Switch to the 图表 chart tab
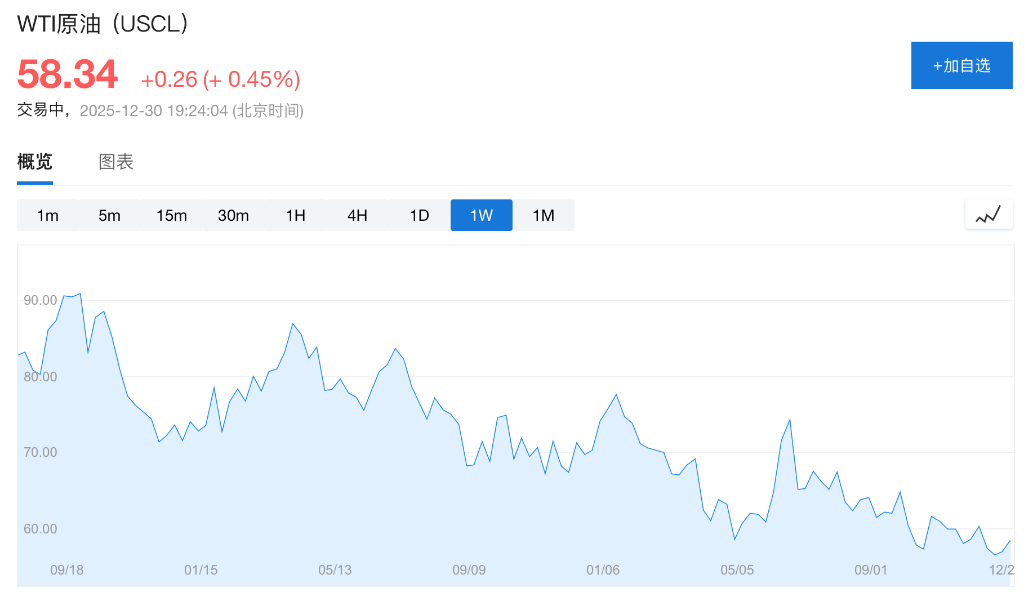Screen dimensions: 1024x600 (x=116, y=161)
